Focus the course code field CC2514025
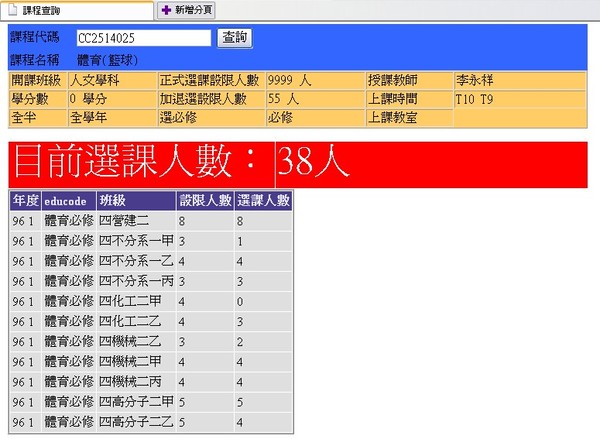 click(x=143, y=38)
